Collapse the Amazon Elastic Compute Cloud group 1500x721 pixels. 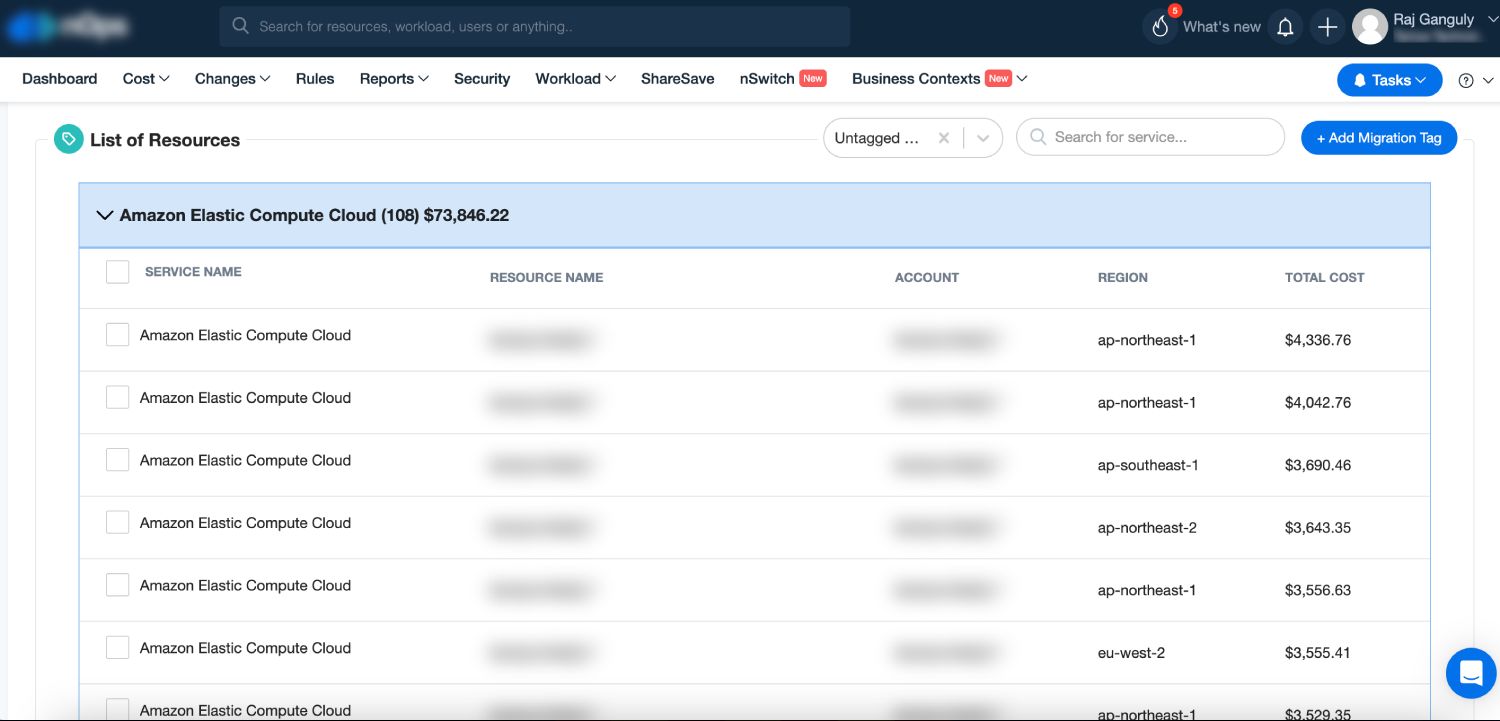click(104, 215)
